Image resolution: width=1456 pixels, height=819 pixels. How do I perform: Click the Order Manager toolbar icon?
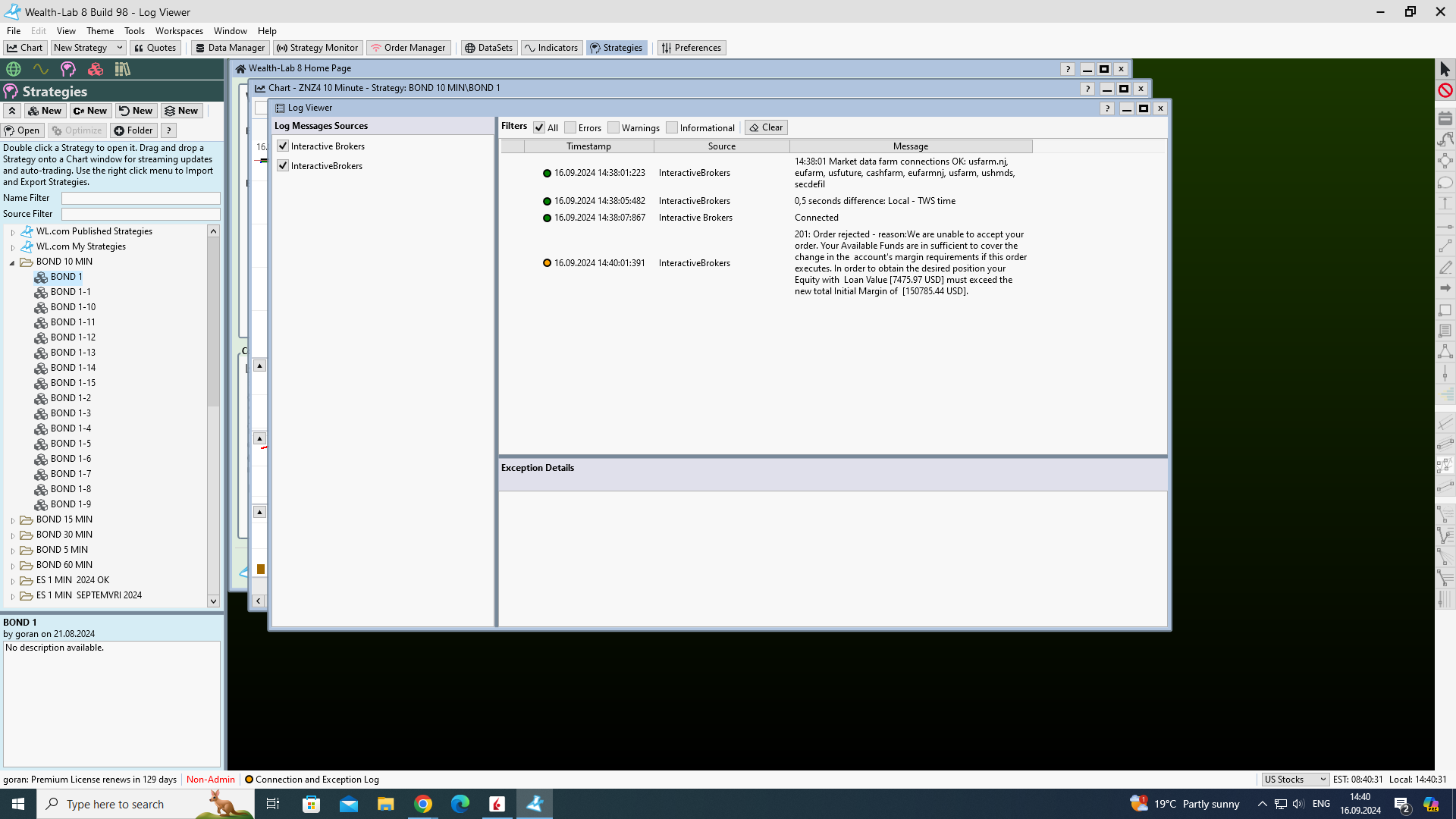[x=408, y=48]
